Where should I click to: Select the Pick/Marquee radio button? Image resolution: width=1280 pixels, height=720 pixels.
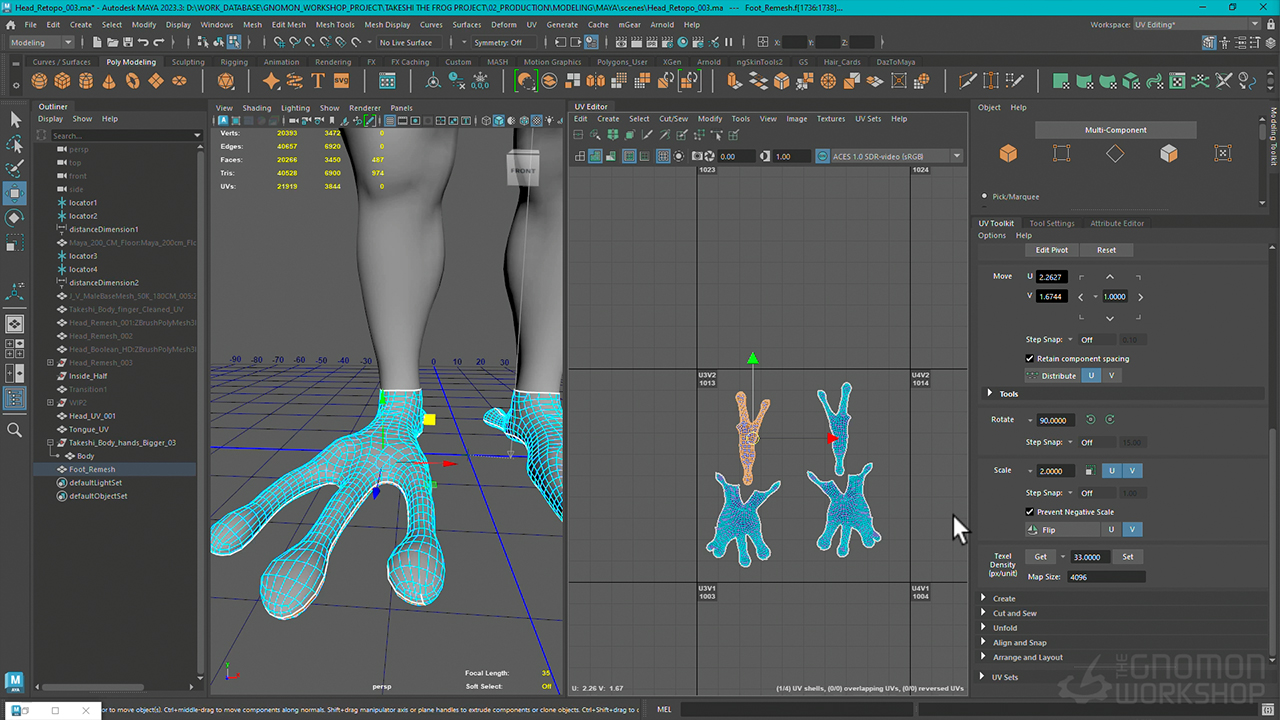tap(984, 197)
